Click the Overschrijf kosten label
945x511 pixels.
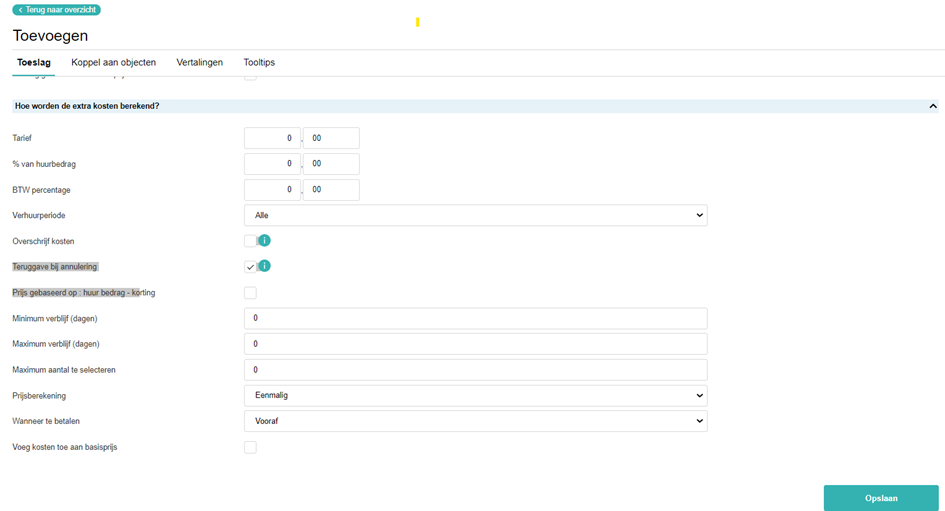point(43,241)
